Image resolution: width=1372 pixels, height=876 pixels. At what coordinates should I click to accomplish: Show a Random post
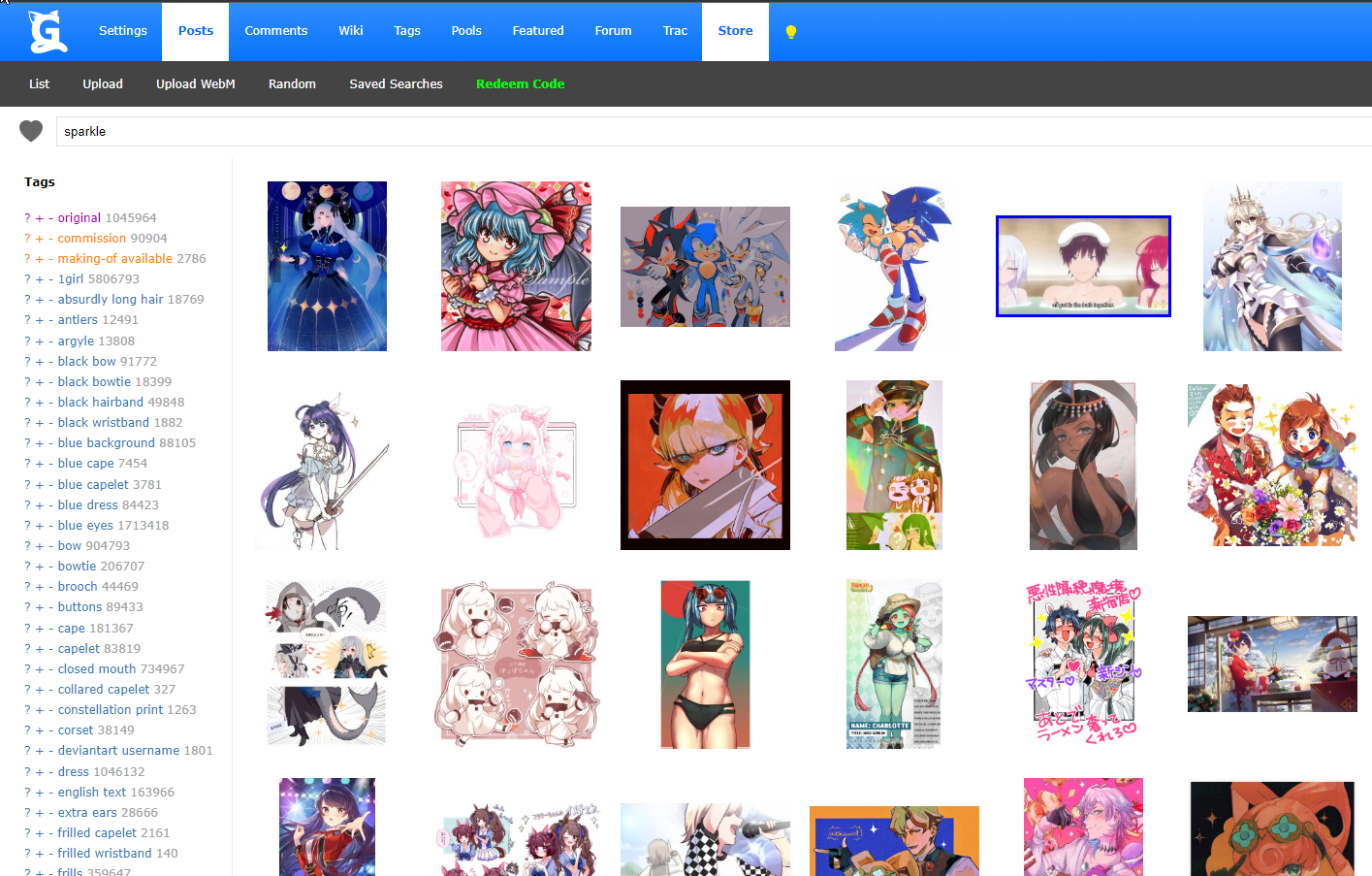click(293, 84)
